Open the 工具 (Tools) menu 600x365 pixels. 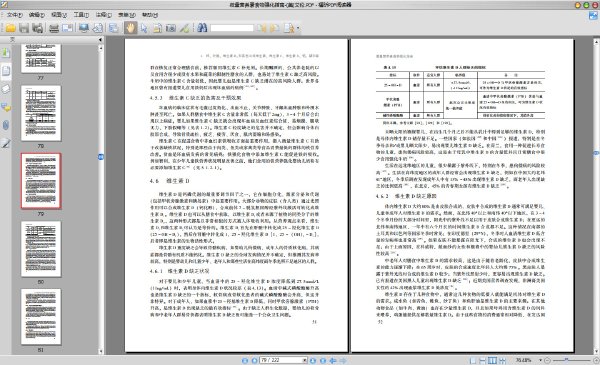click(81, 15)
